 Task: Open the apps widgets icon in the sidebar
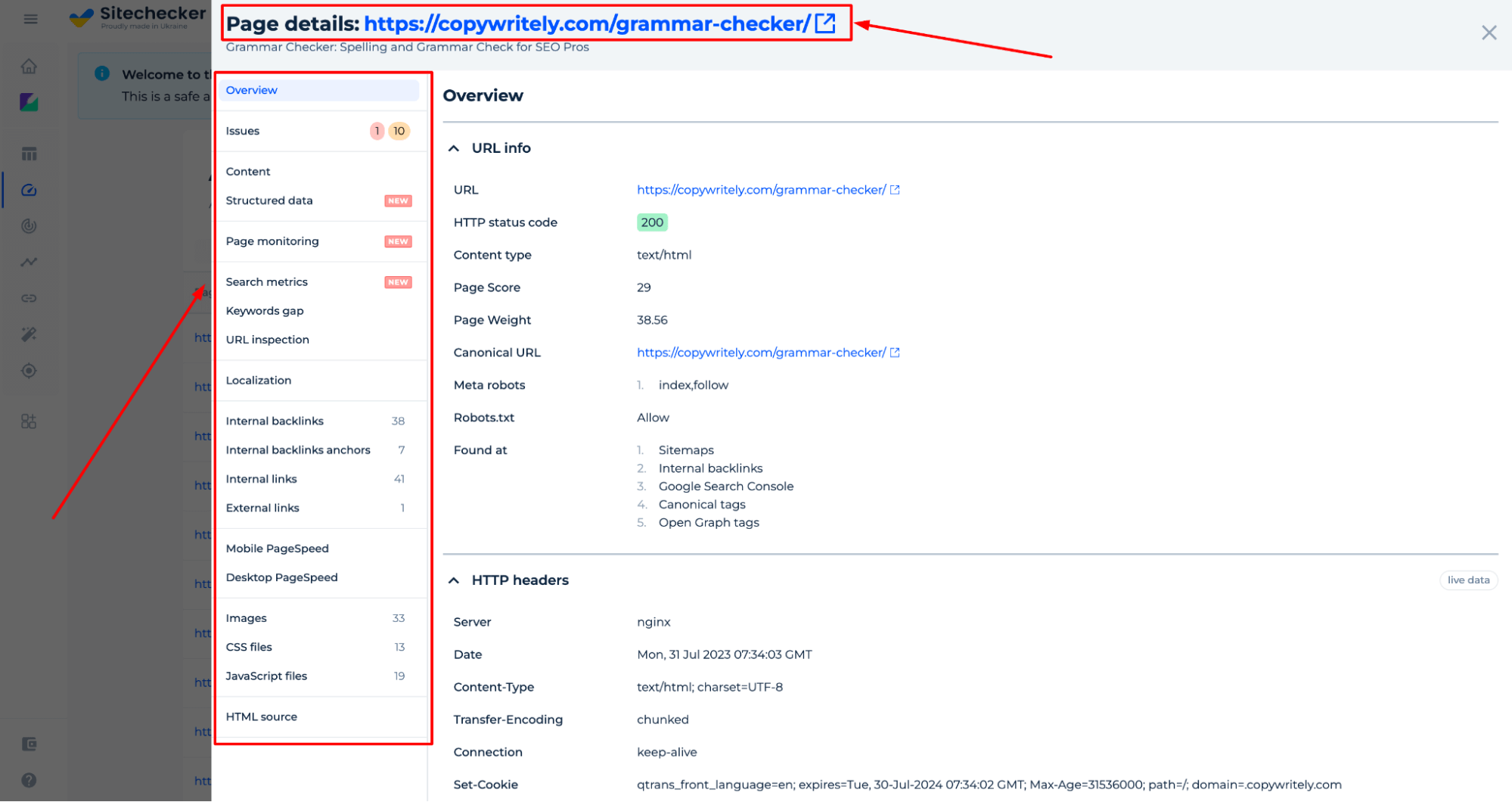pos(29,421)
